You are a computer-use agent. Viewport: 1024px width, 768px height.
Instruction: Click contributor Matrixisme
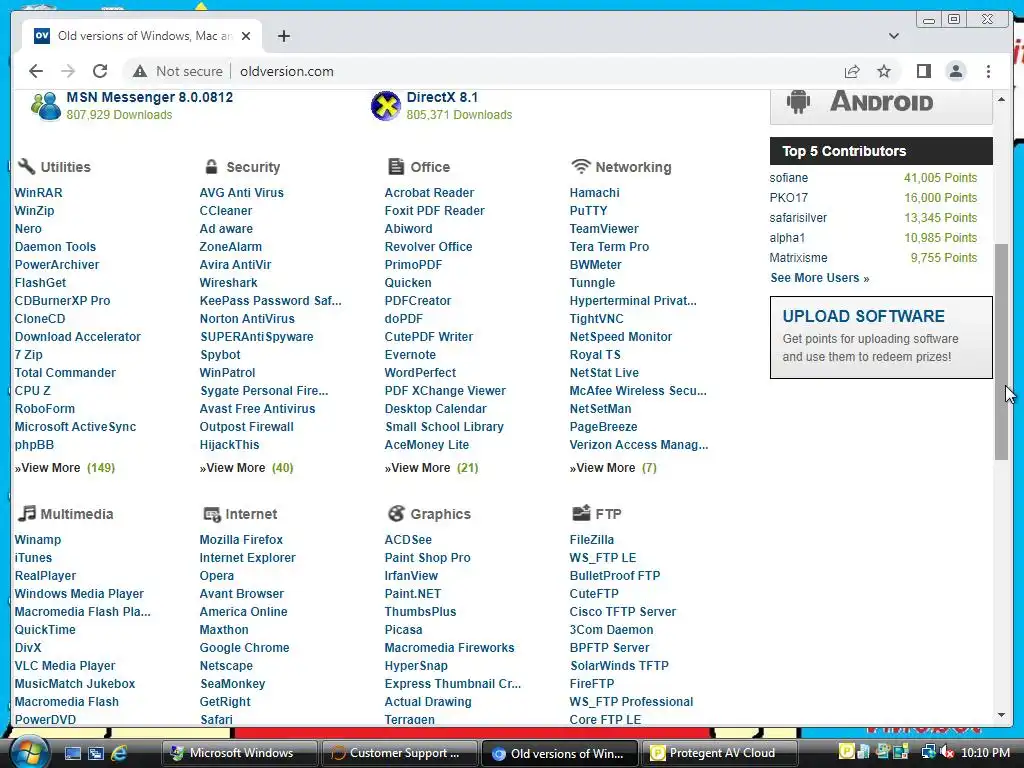(798, 257)
